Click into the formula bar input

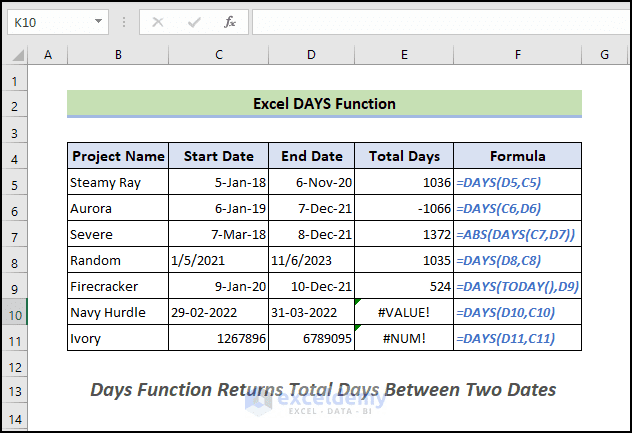point(441,22)
